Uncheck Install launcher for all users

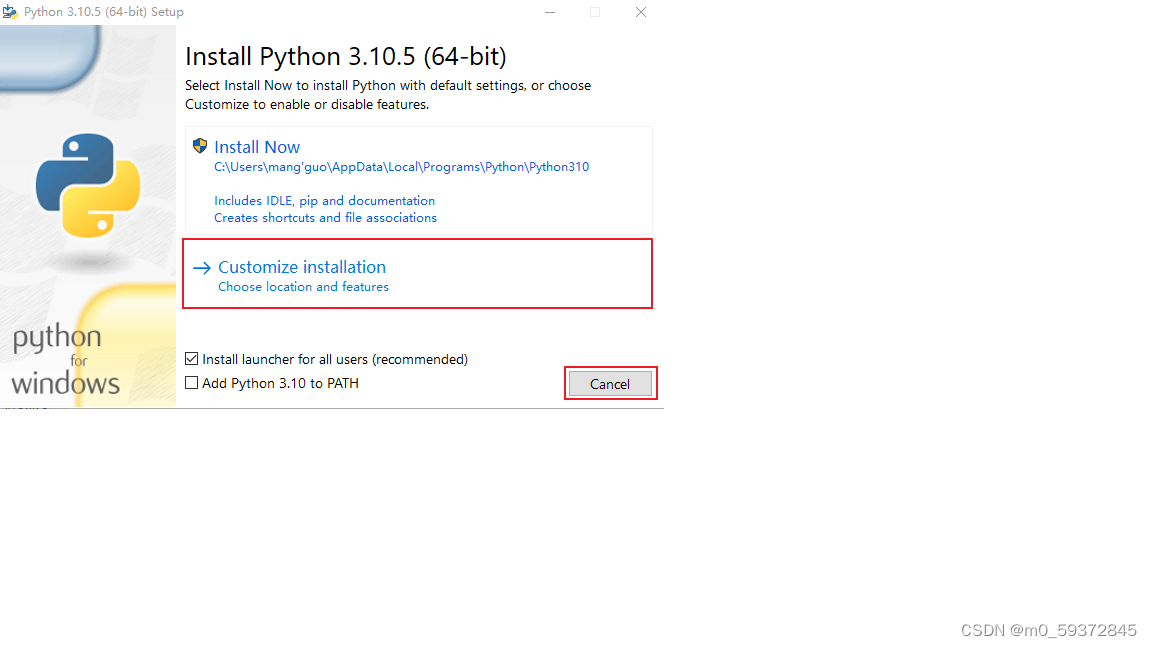coord(192,359)
